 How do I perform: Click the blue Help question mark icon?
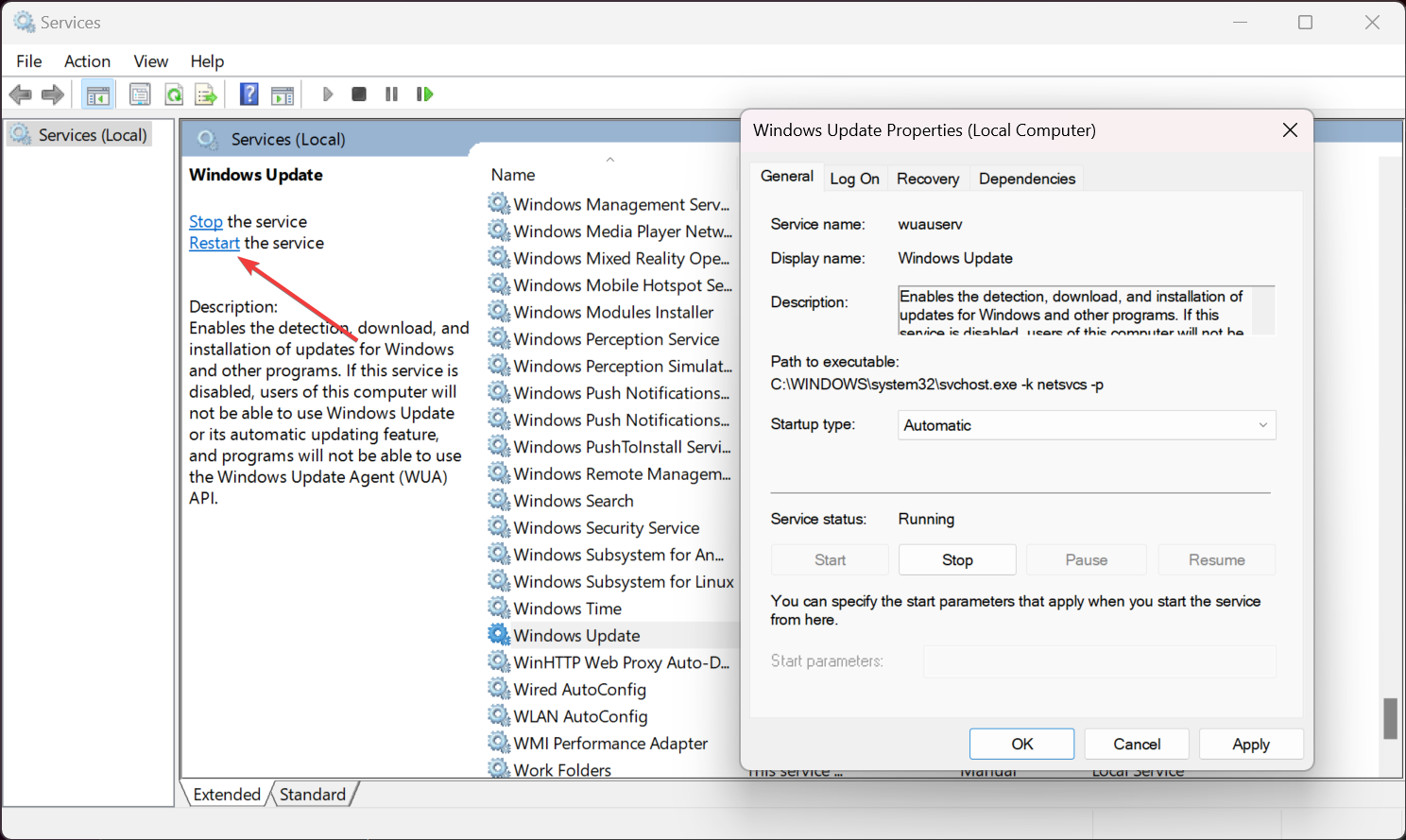[249, 94]
